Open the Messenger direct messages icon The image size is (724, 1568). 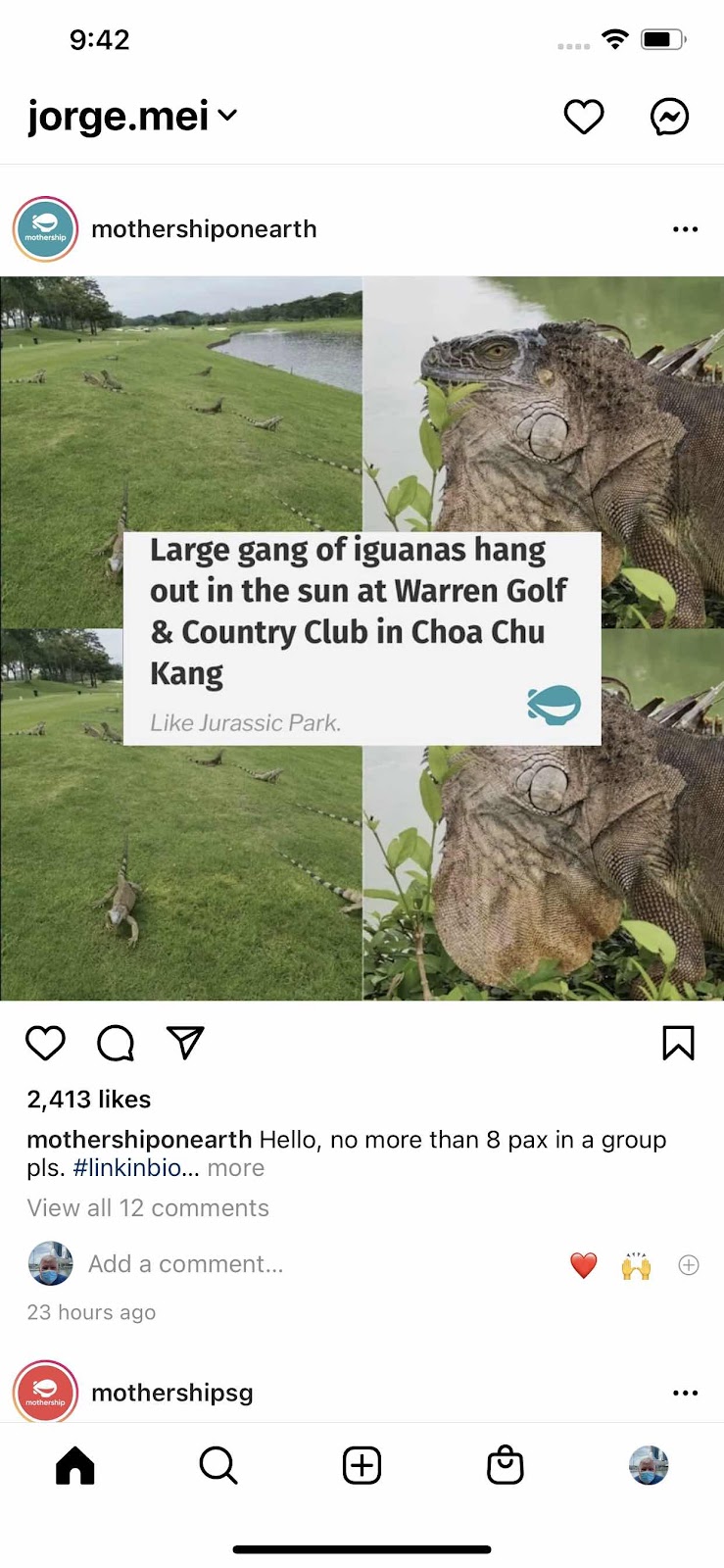pyautogui.click(x=669, y=117)
